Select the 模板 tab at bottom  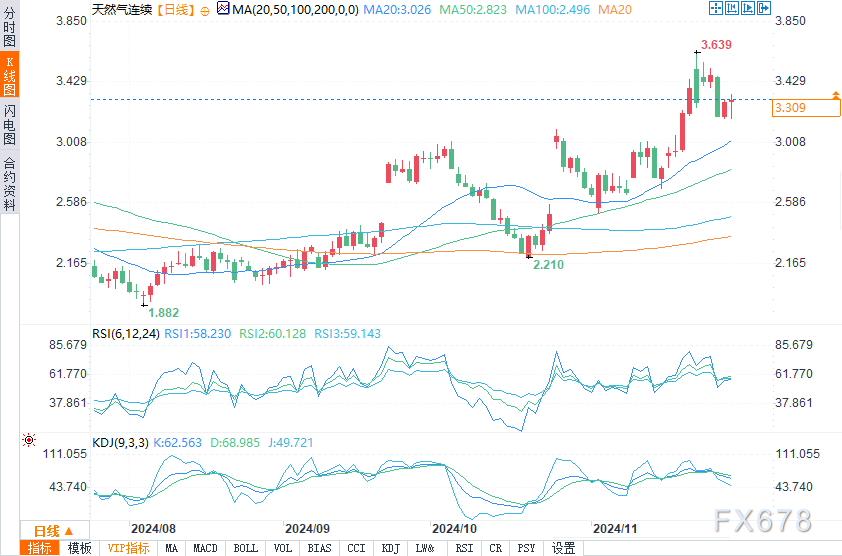point(79,548)
